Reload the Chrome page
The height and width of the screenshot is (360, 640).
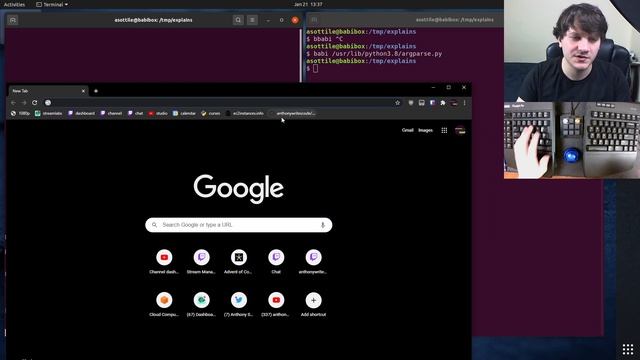pos(35,103)
